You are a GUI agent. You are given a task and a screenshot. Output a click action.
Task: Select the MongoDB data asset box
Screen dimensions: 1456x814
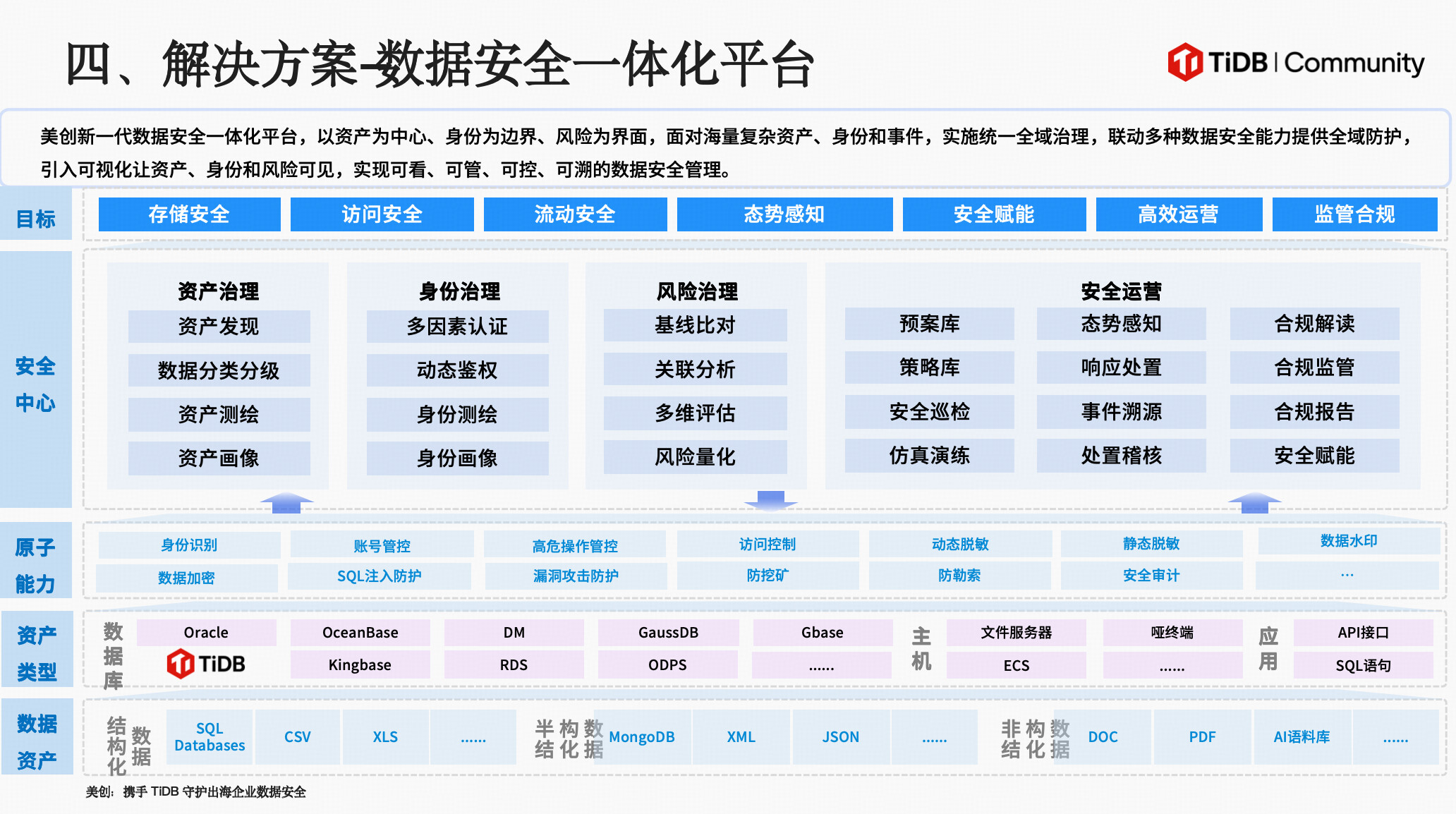[x=641, y=737]
